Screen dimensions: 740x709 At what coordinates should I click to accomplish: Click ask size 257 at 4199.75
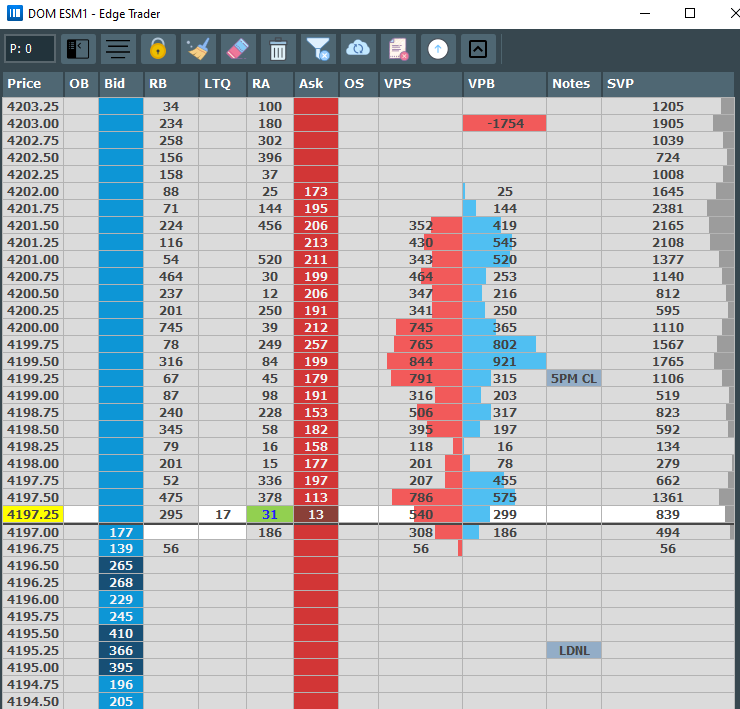point(316,344)
